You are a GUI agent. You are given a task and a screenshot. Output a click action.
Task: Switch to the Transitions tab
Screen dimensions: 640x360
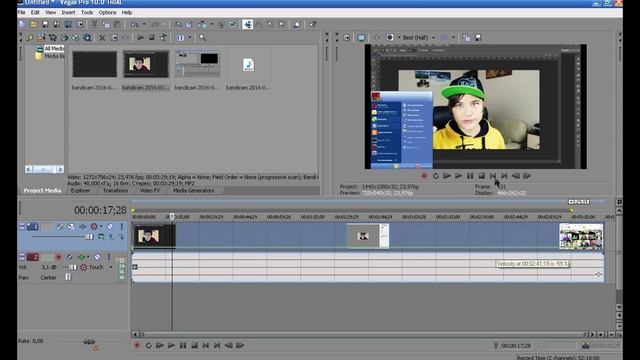(x=115, y=190)
